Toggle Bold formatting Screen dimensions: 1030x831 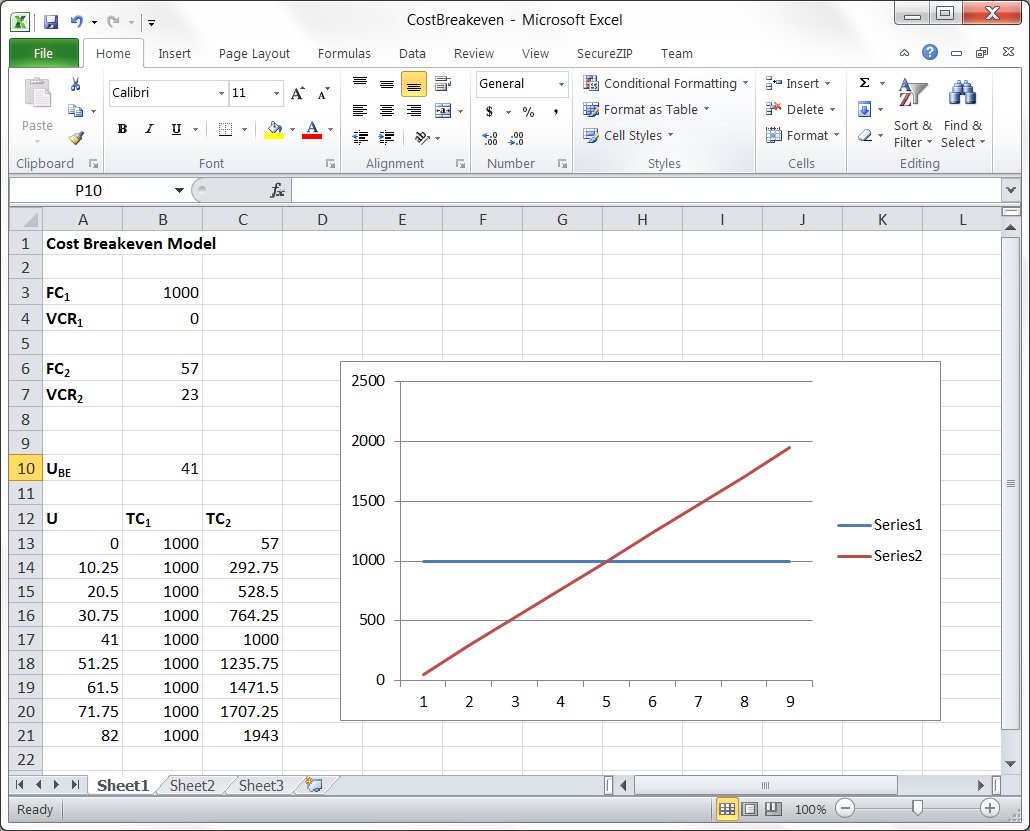coord(122,129)
